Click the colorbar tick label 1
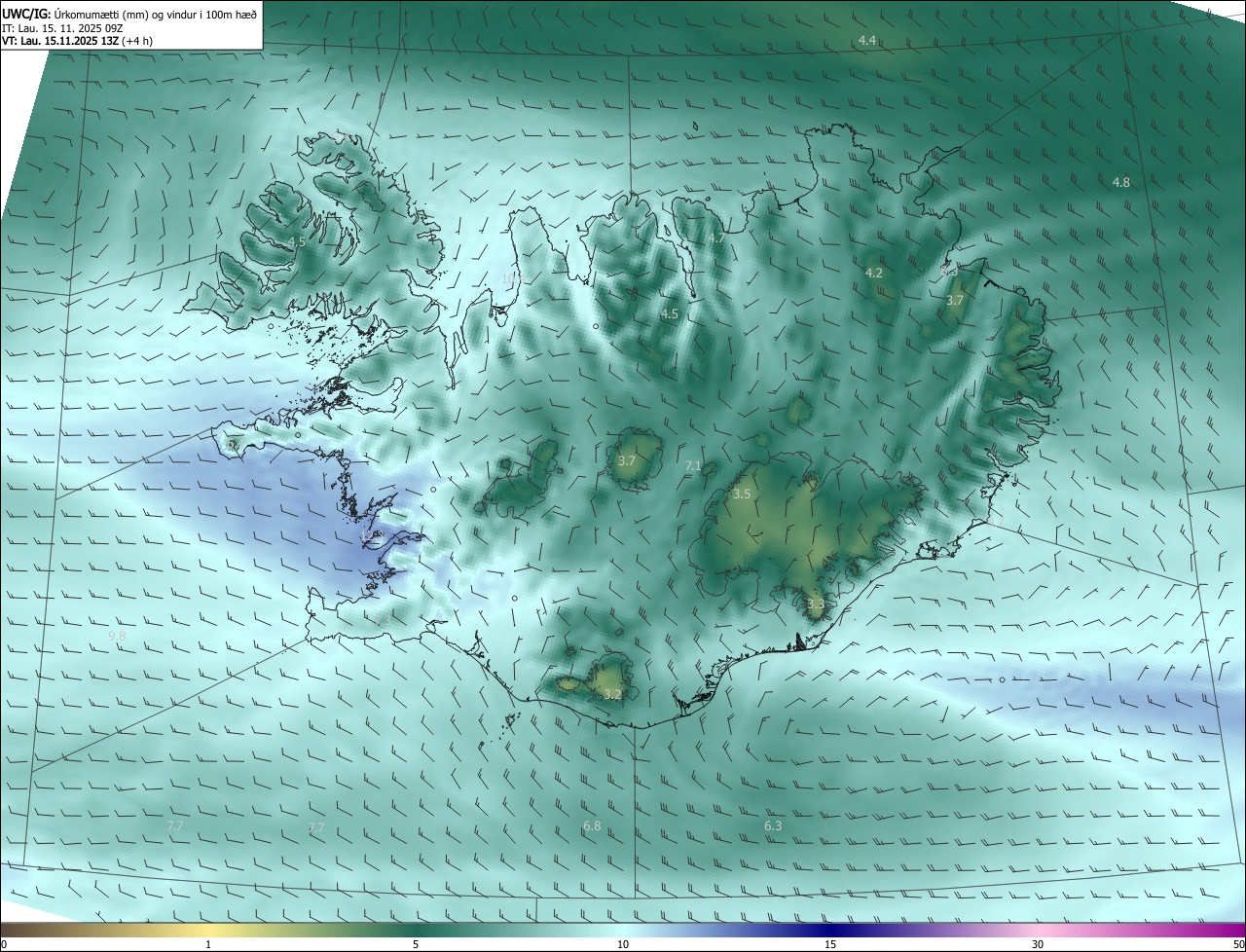This screenshot has width=1246, height=952. (x=208, y=944)
